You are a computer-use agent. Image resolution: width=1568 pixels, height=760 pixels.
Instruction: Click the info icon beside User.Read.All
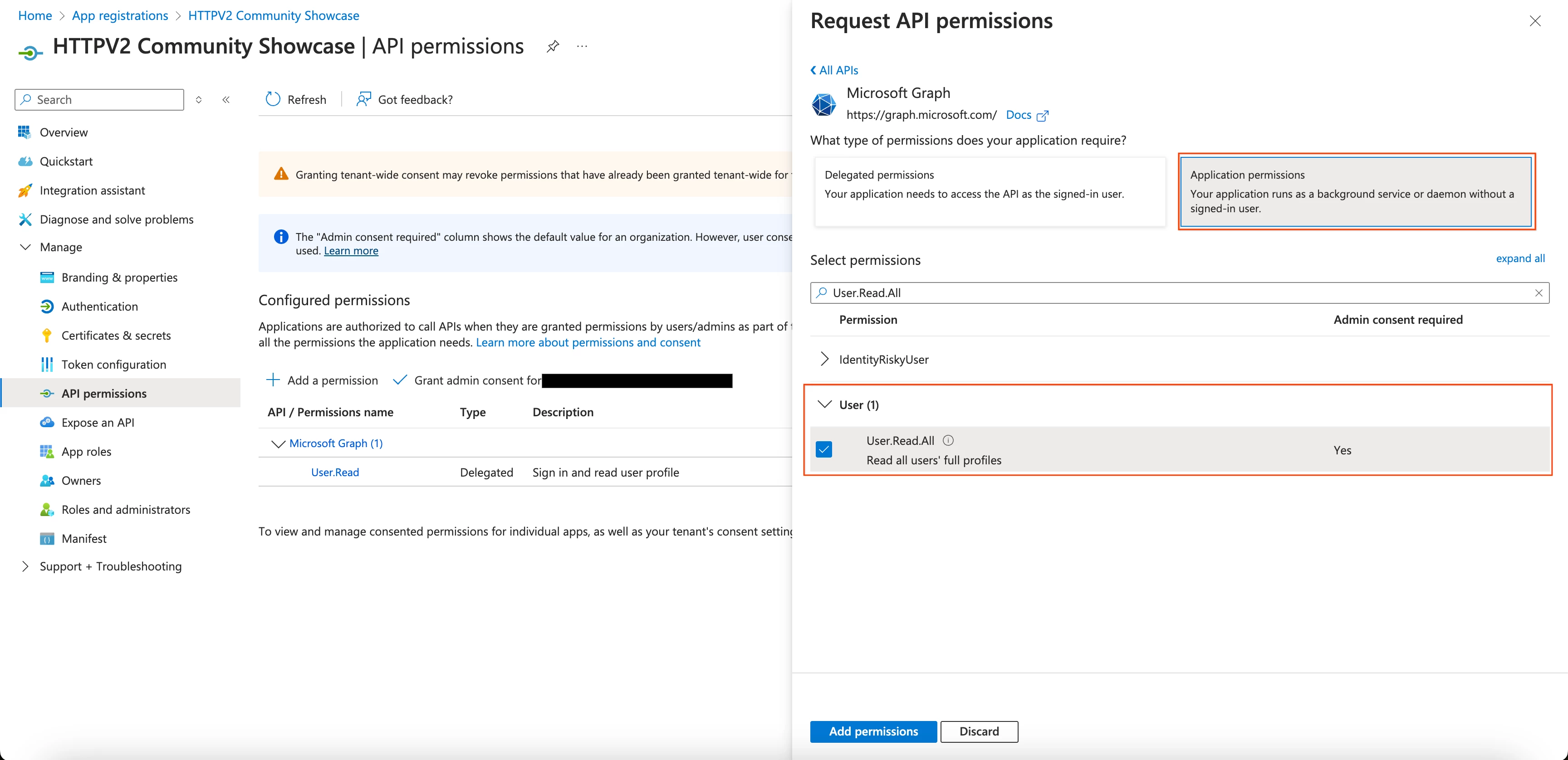948,441
